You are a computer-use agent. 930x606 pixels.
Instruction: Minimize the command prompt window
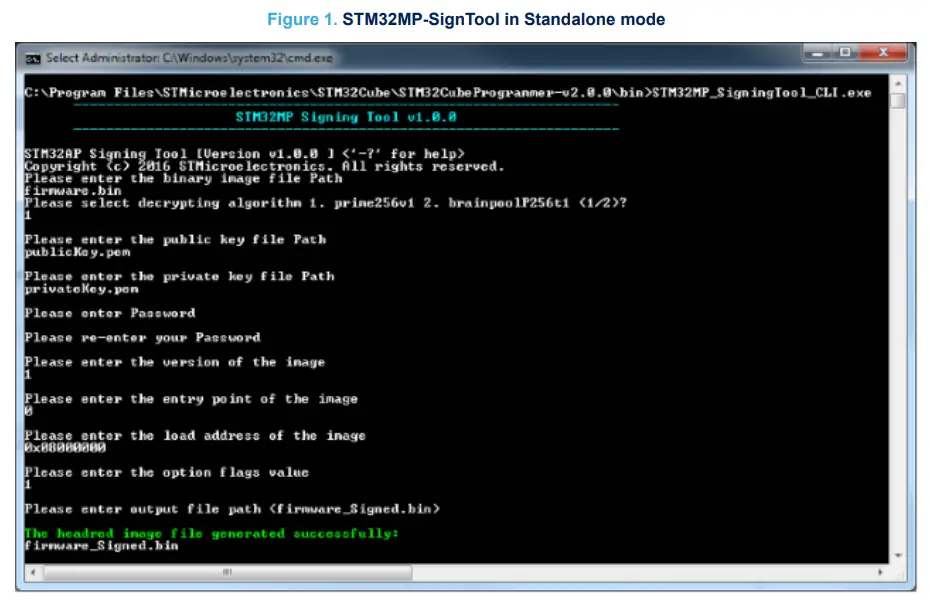coord(818,53)
